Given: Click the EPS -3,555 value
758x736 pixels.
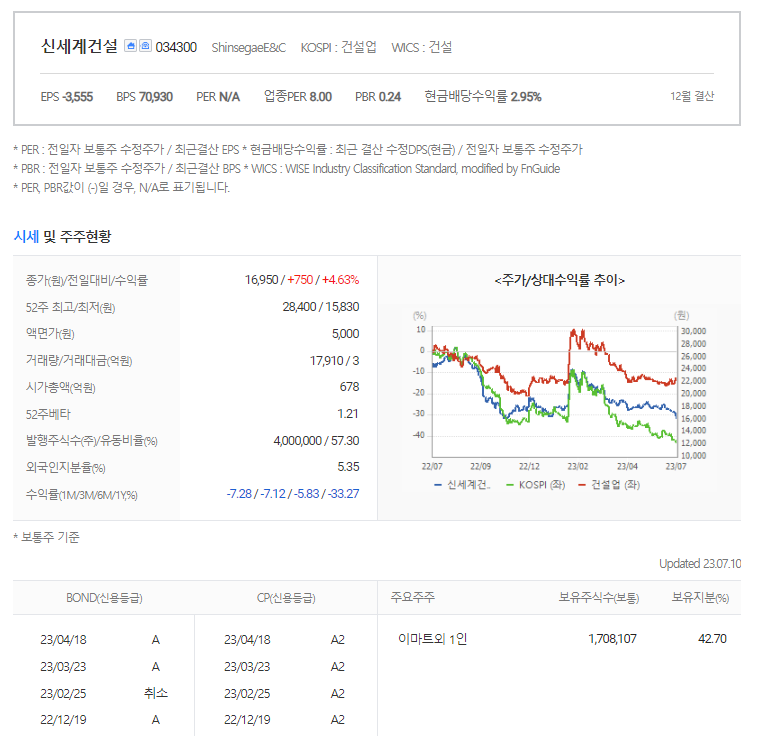Looking at the screenshot, I should point(67,97).
